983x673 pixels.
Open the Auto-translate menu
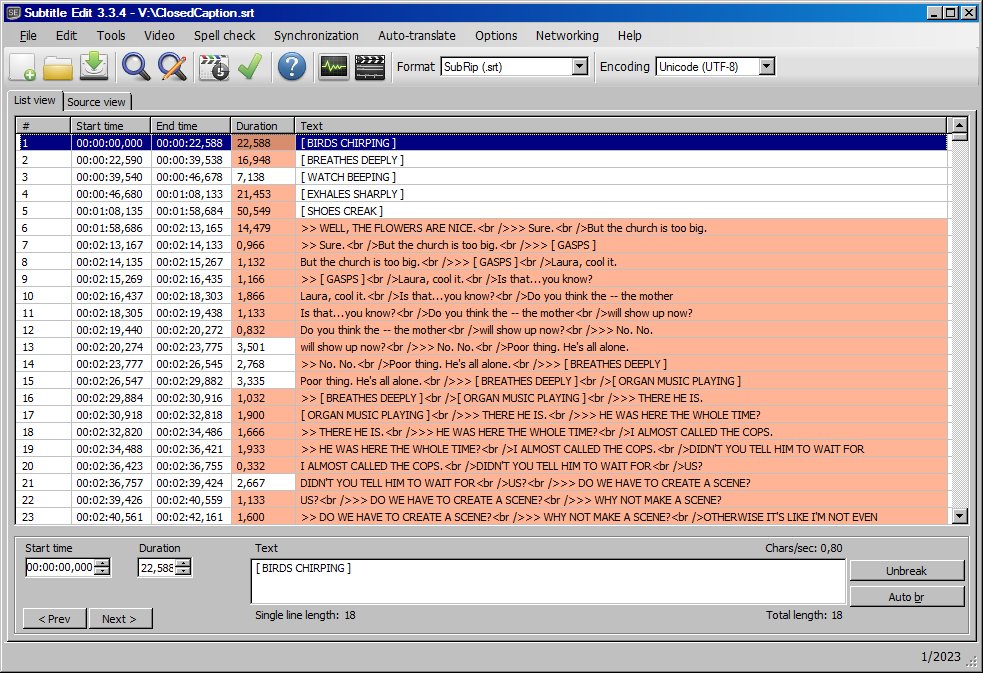[417, 36]
